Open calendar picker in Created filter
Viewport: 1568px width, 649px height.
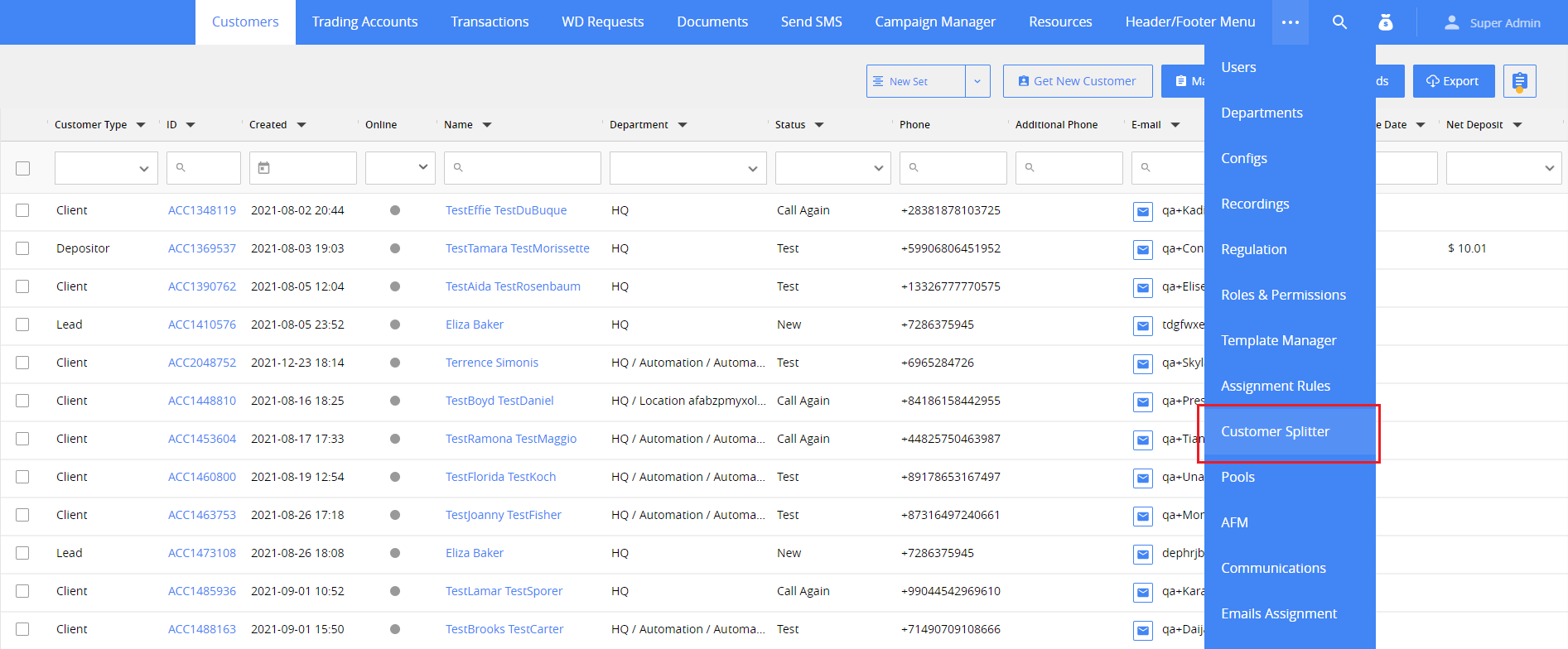coord(264,168)
